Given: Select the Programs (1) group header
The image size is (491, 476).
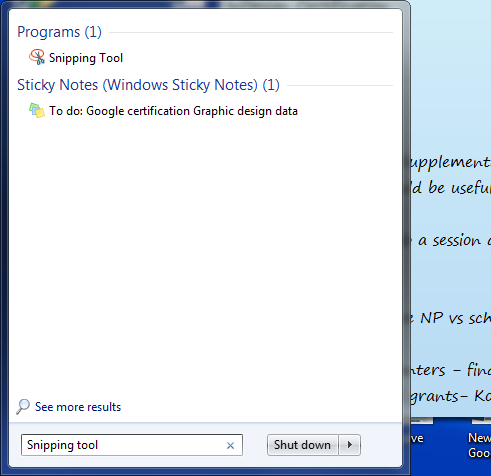Looking at the screenshot, I should coord(59,32).
